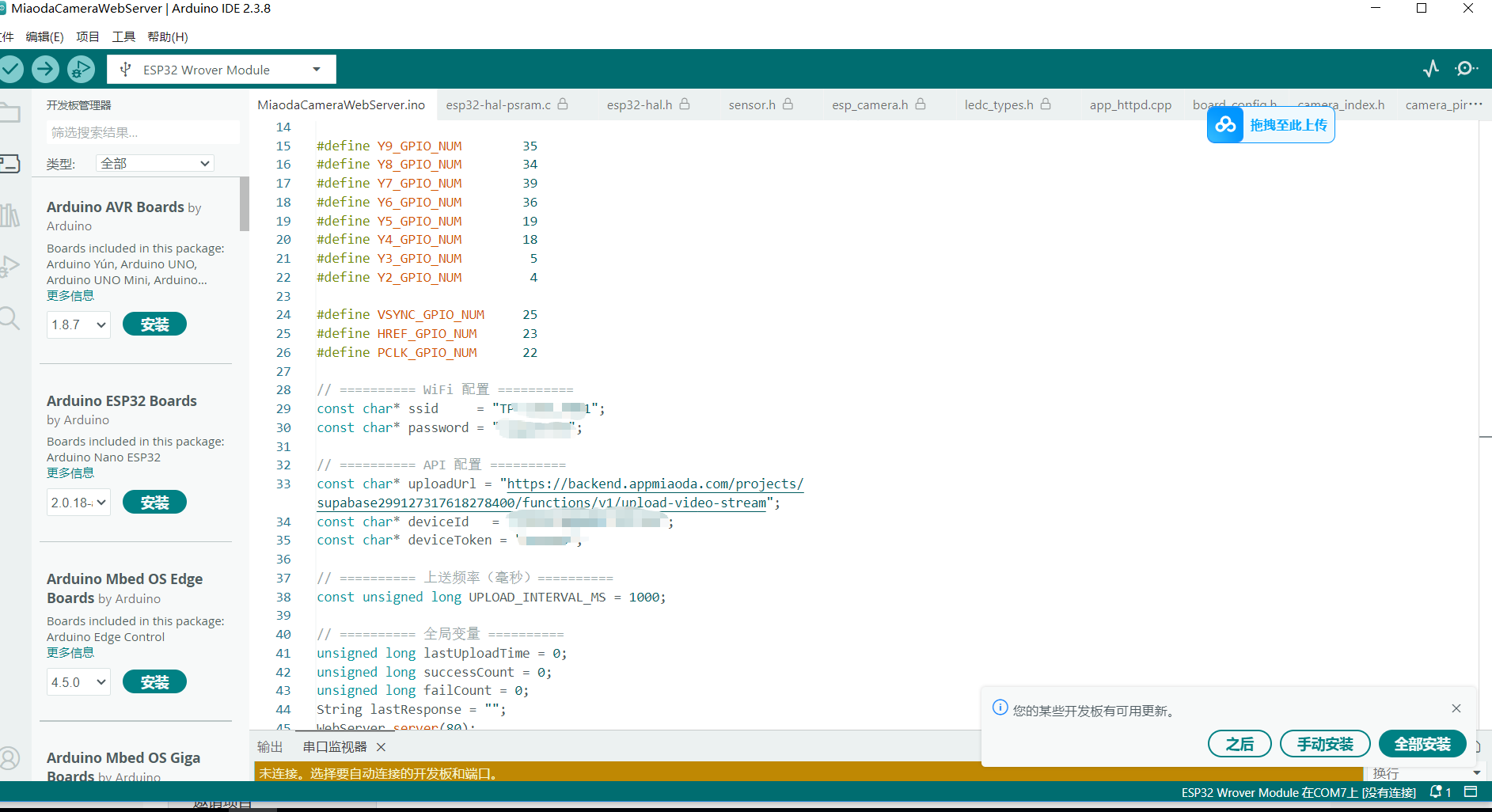Image resolution: width=1492 pixels, height=812 pixels.
Task: Click the notification bell in status bar
Action: [1436, 792]
